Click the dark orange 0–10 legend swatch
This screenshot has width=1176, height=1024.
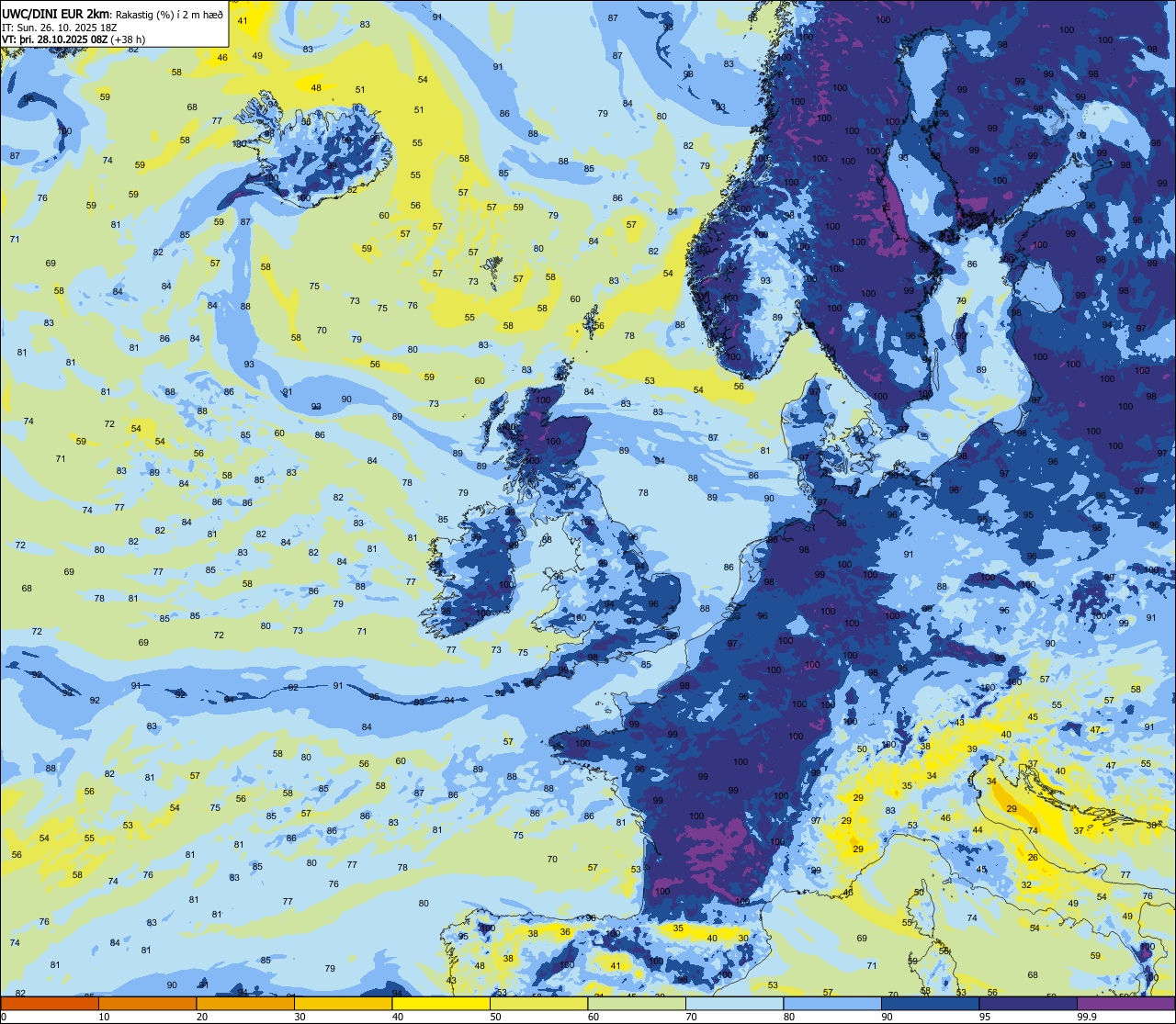coord(50,1004)
